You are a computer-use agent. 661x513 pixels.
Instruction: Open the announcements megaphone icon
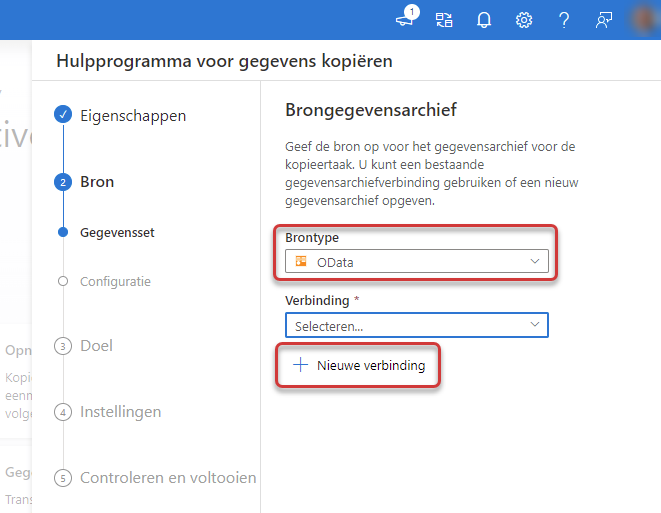pyautogui.click(x=406, y=18)
